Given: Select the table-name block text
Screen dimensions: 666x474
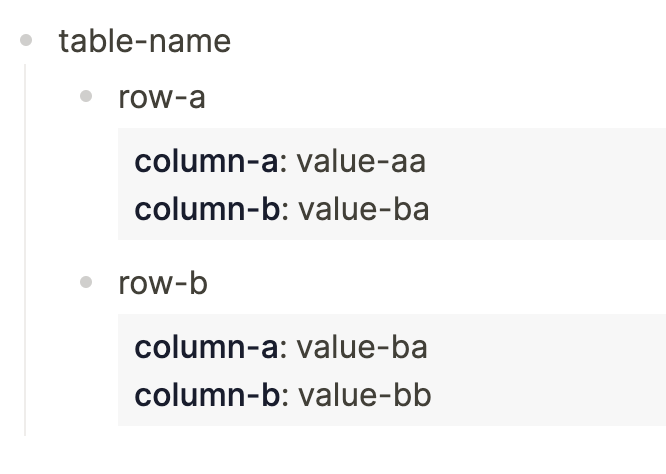Looking at the screenshot, I should tap(145, 41).
